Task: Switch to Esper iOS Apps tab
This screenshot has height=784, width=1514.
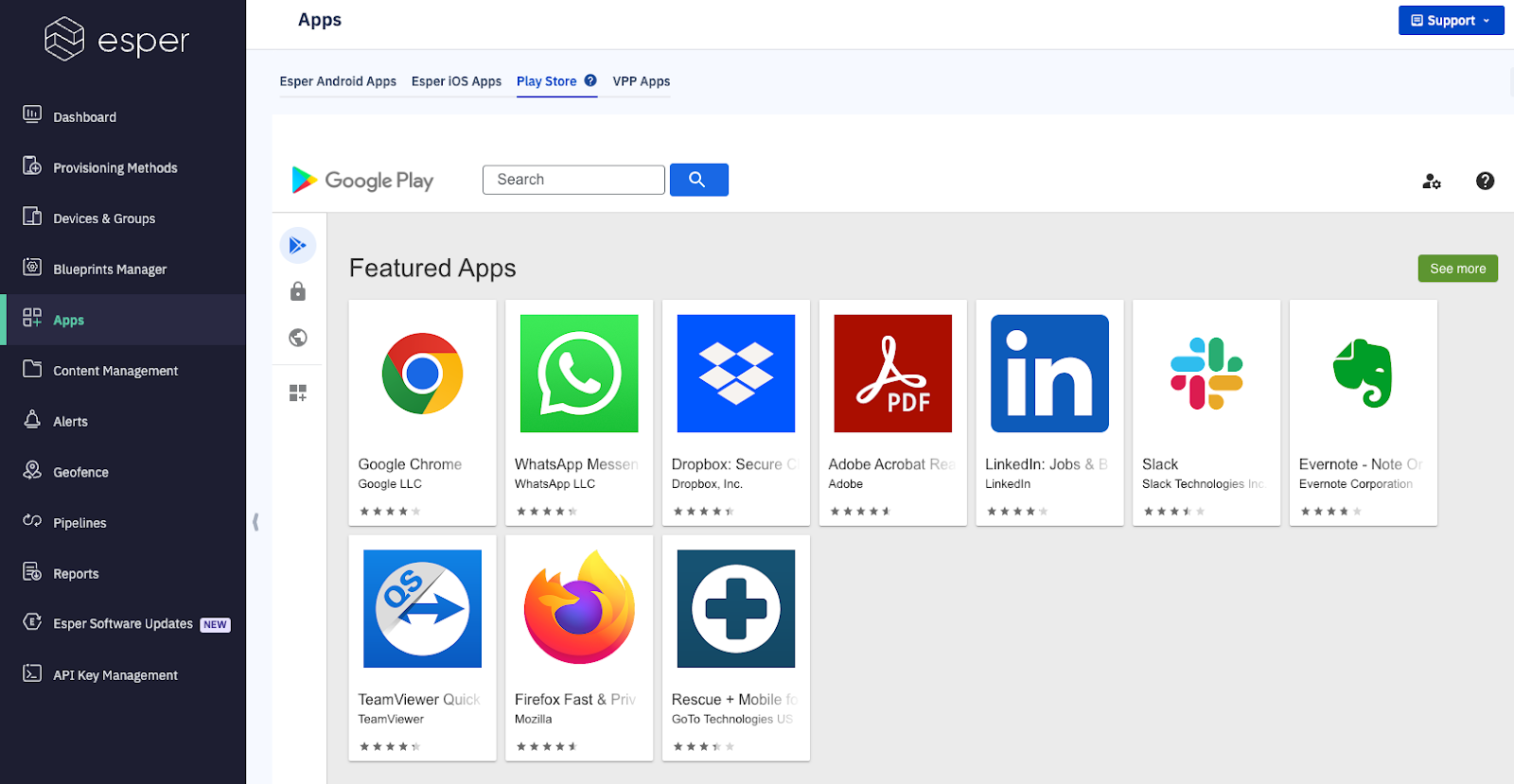Action: [456, 81]
